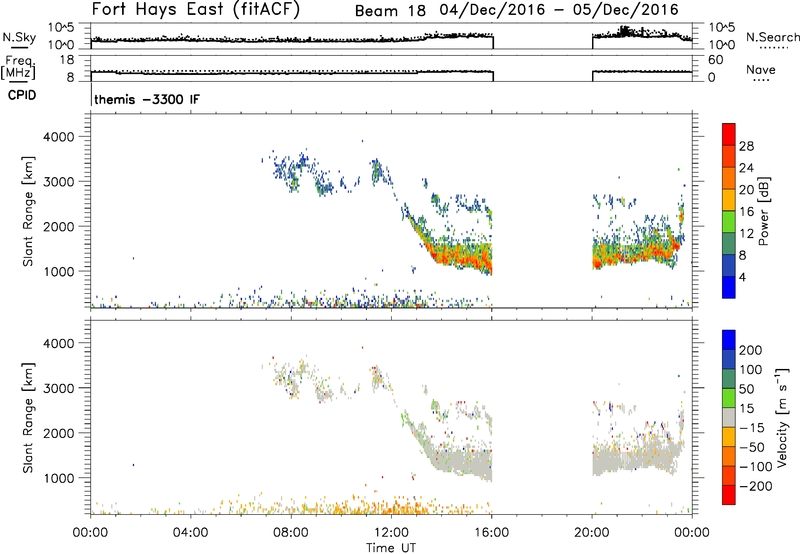The height and width of the screenshot is (554, 800).
Task: Click the 1000 tick in the velocity panel
Action: pyautogui.click(x=58, y=479)
